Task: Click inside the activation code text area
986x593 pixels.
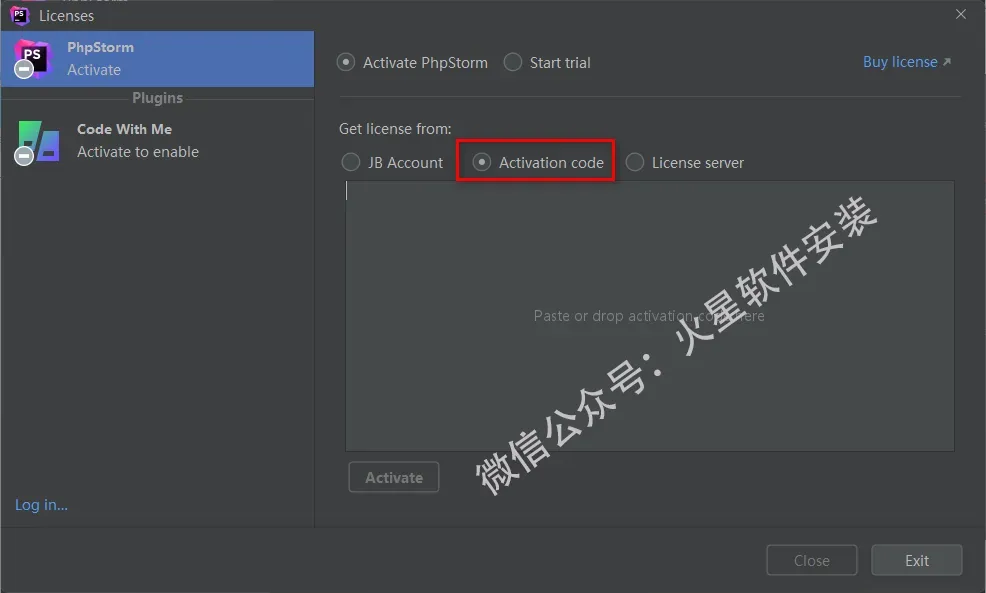Action: coord(650,316)
